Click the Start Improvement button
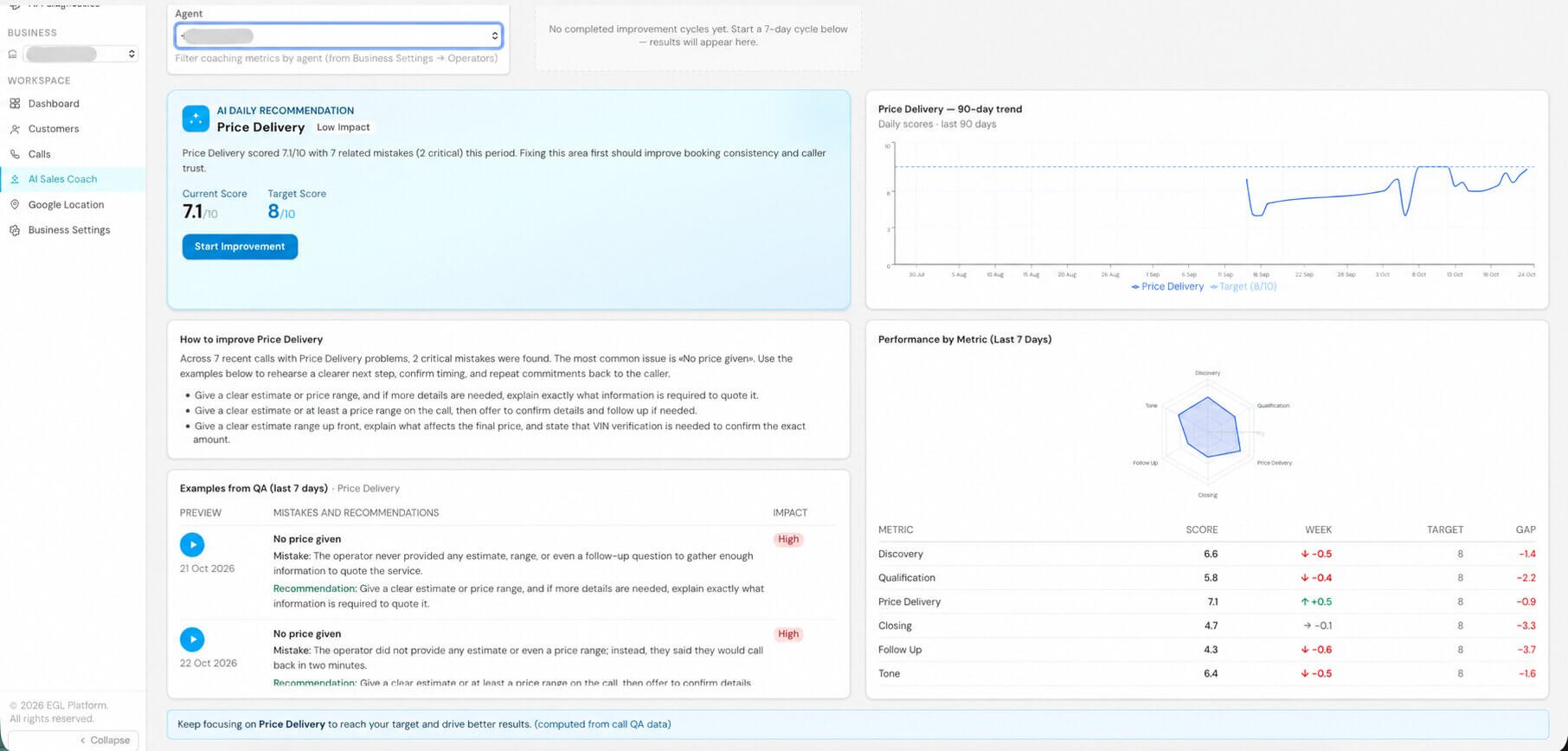 coord(240,247)
